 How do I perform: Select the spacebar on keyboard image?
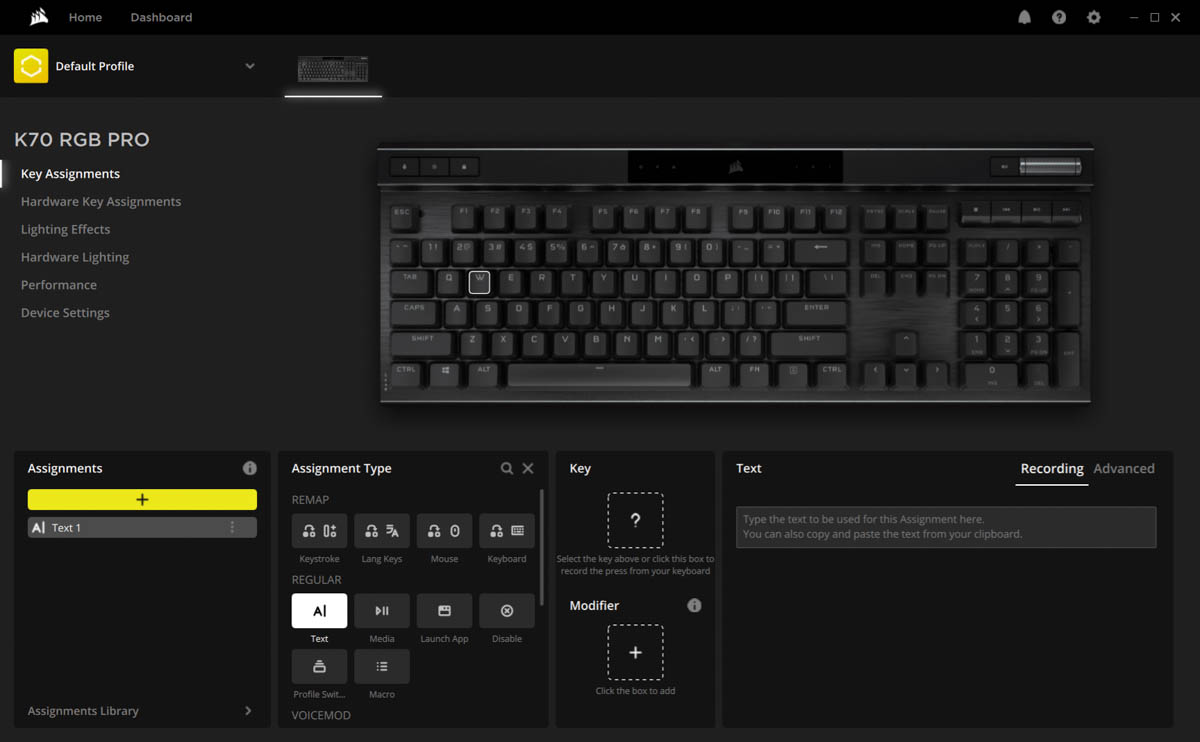(599, 374)
